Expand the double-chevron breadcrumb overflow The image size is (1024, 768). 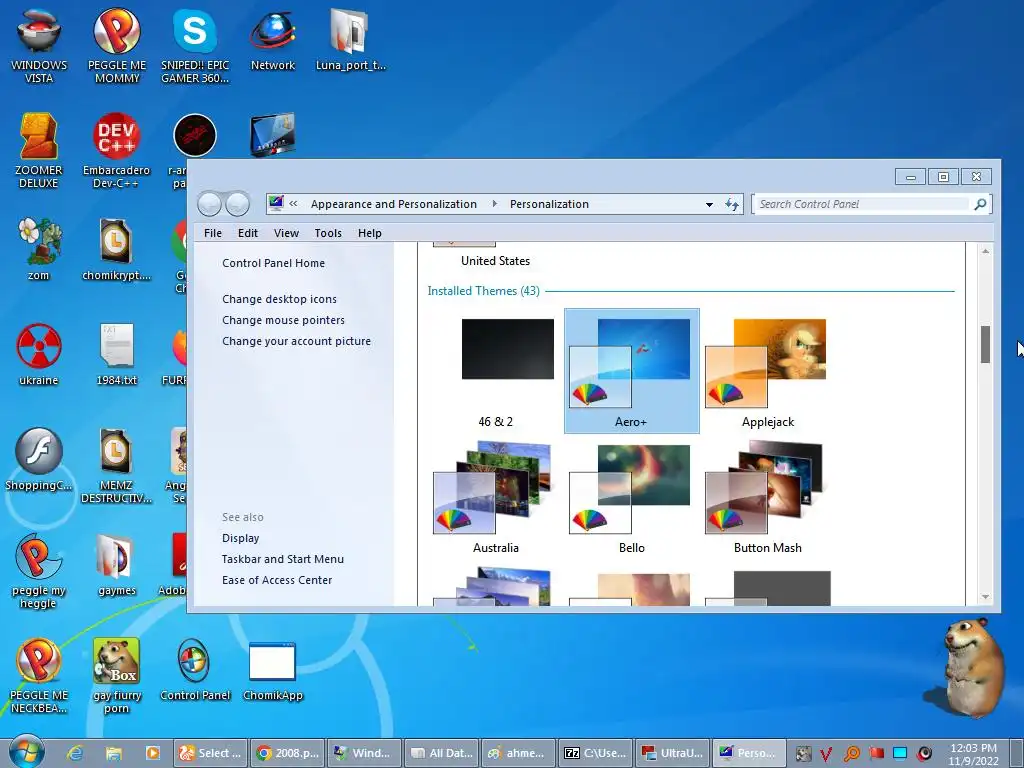click(x=293, y=204)
